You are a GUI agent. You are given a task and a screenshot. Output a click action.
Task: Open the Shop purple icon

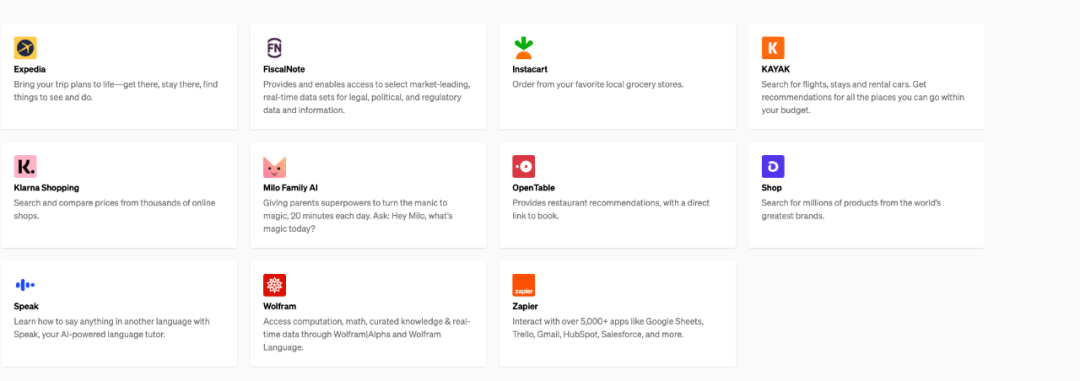click(773, 167)
